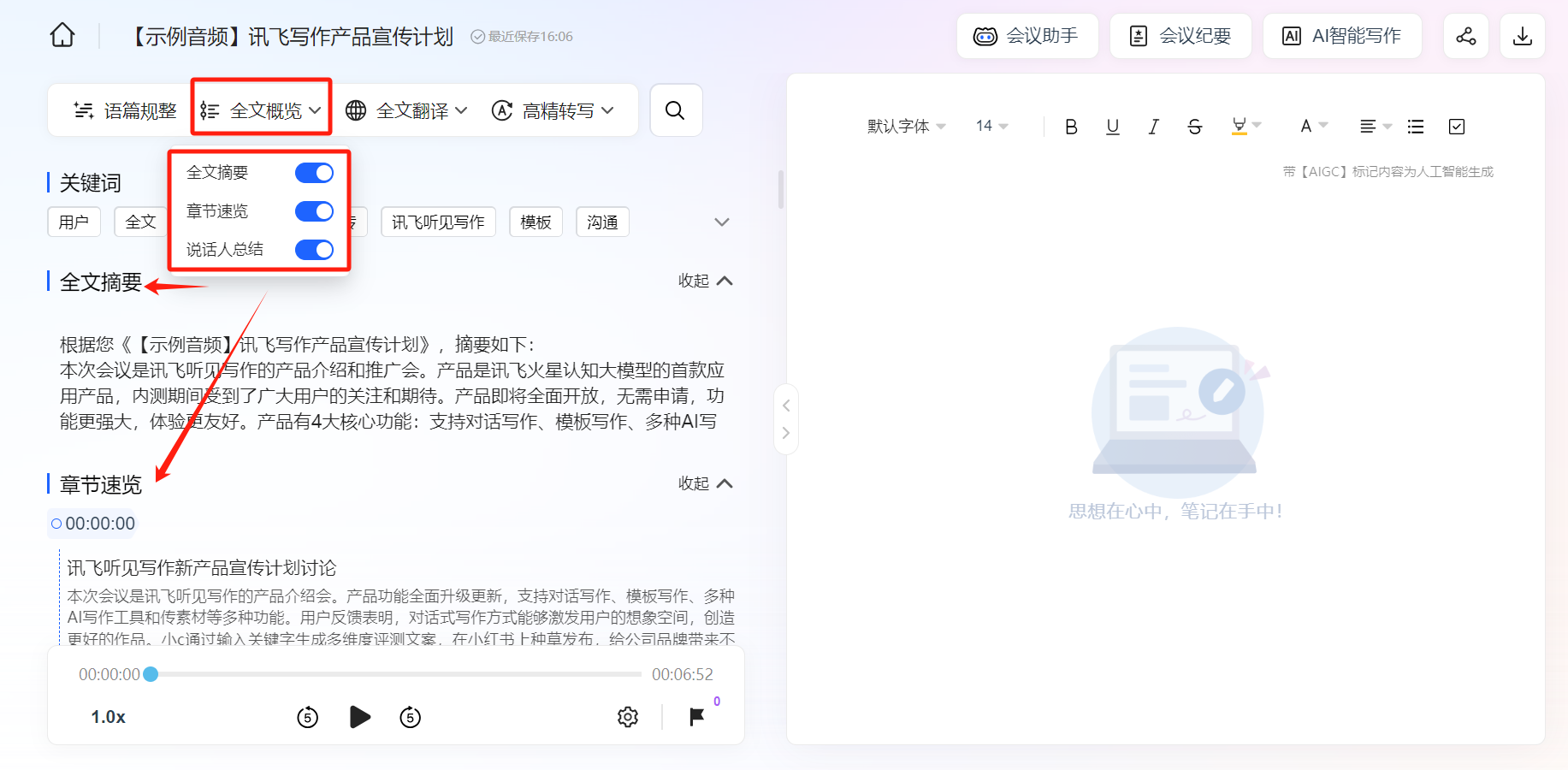Image resolution: width=1568 pixels, height=770 pixels.
Task: Open the 高精转写 dropdown
Action: pyautogui.click(x=553, y=110)
